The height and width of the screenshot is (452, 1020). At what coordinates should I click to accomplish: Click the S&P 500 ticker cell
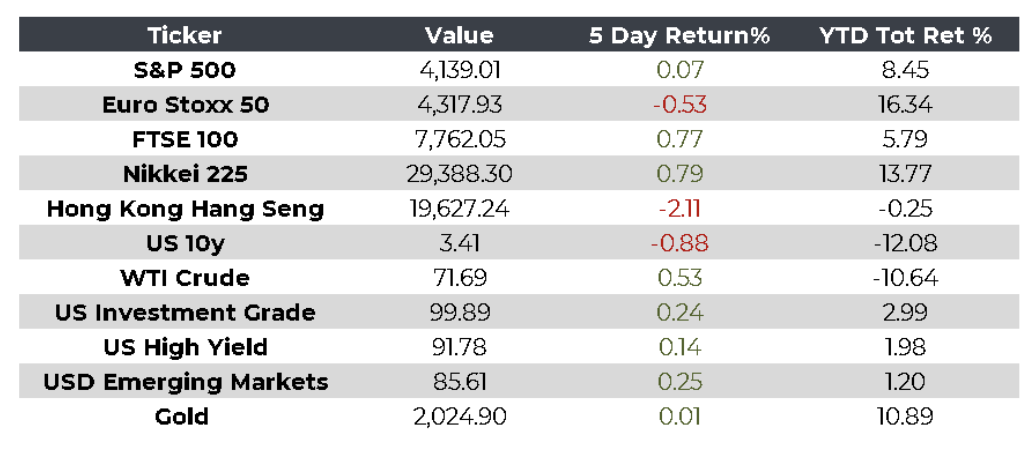185,70
